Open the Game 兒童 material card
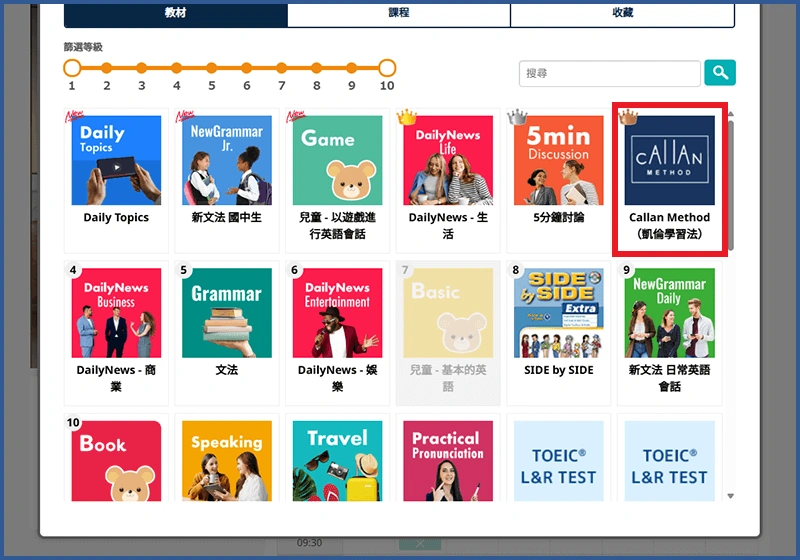Image resolution: width=800 pixels, height=560 pixels. point(337,181)
